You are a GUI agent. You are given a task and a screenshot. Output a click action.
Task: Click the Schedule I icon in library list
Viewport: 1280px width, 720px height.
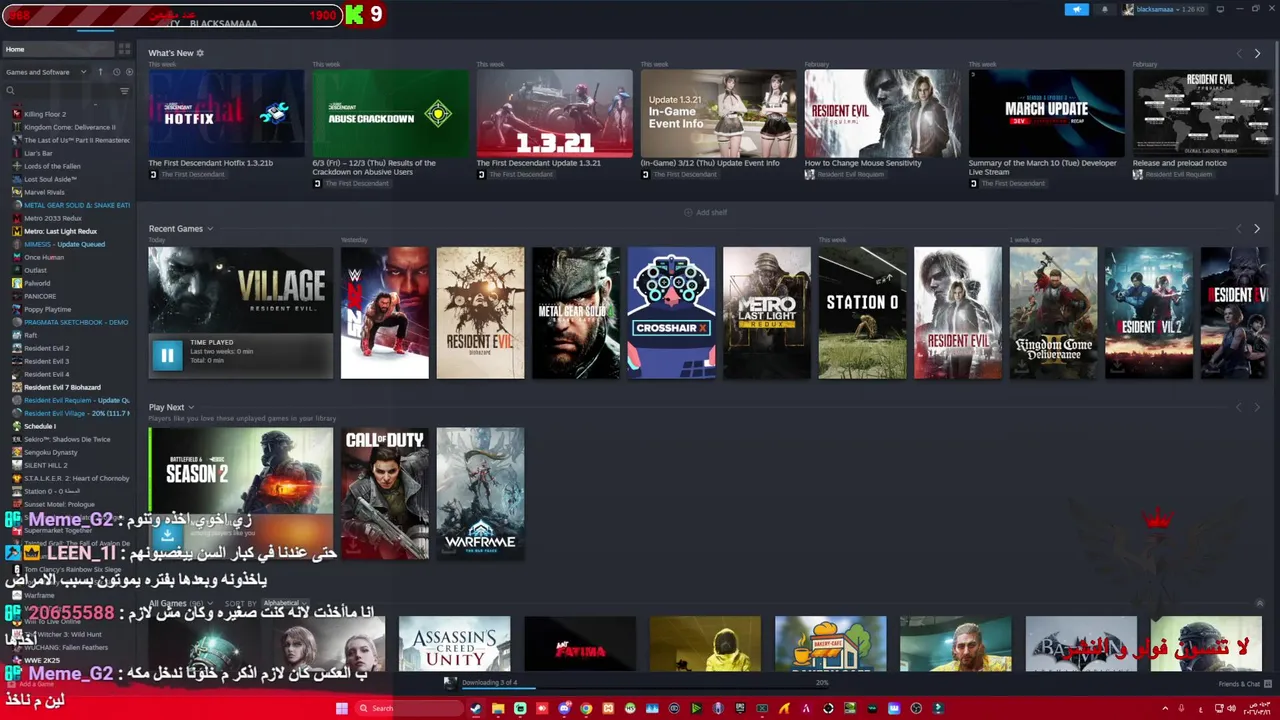point(16,426)
